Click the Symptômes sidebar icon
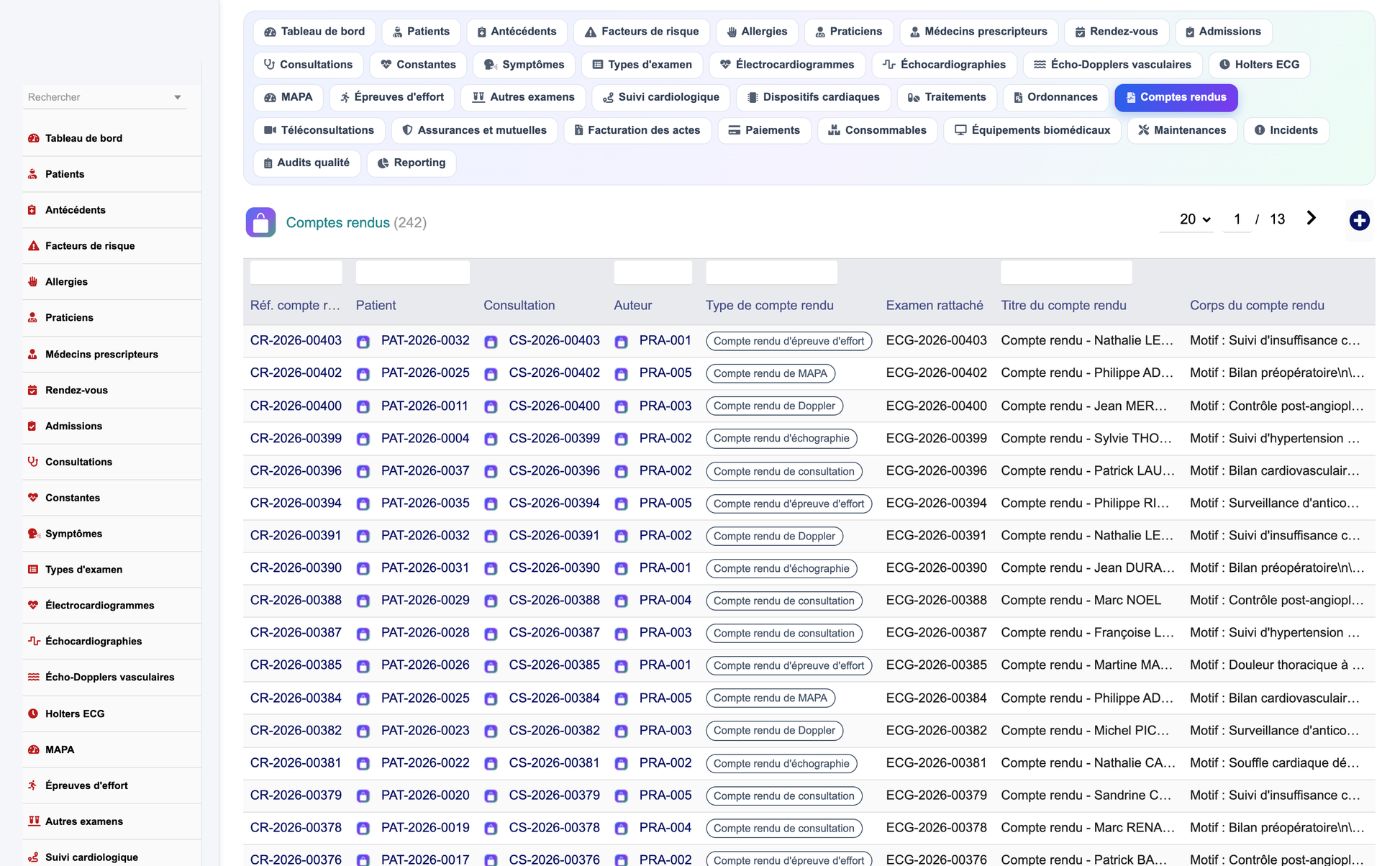 [33, 534]
